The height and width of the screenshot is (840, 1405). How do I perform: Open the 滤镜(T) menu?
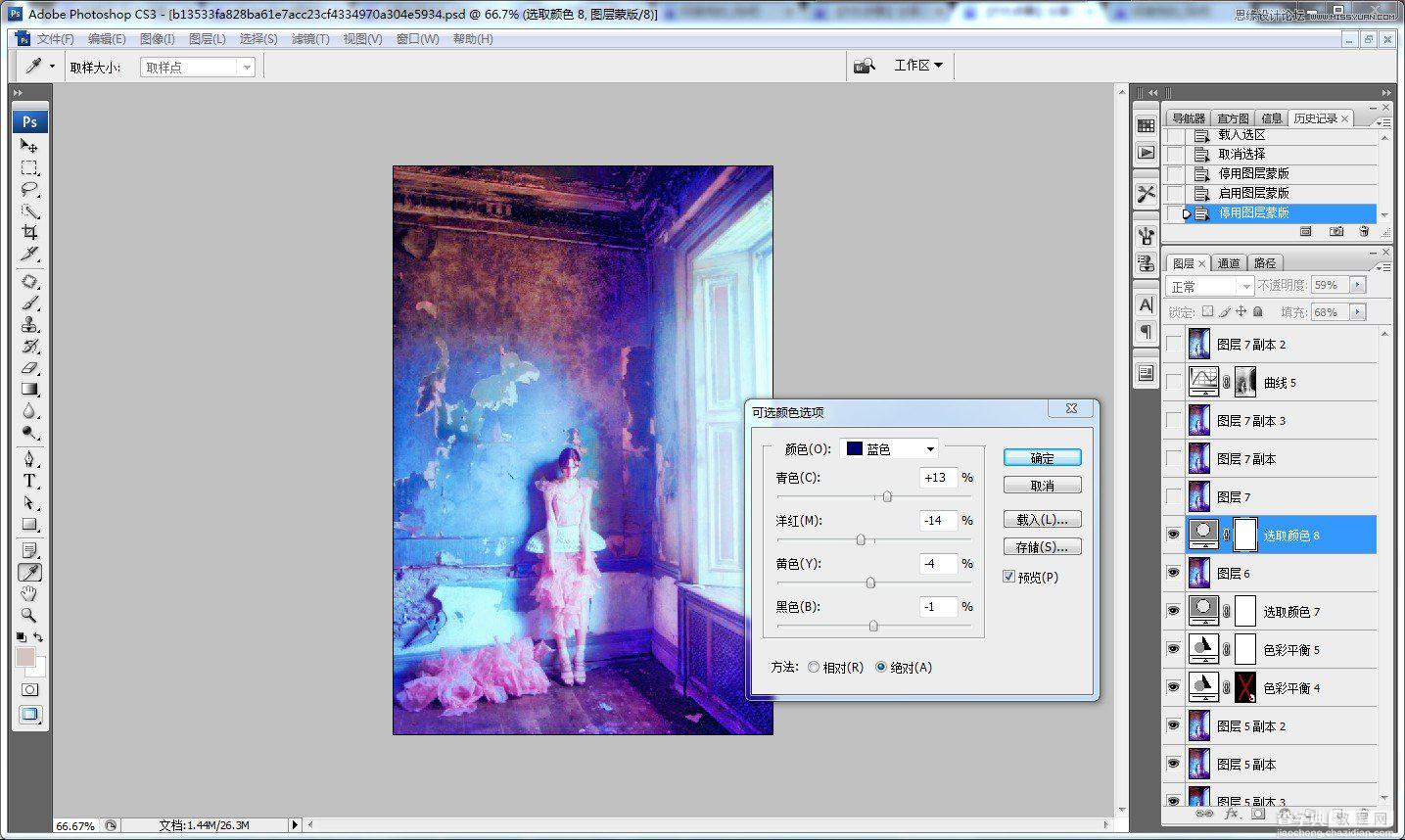coord(309,39)
